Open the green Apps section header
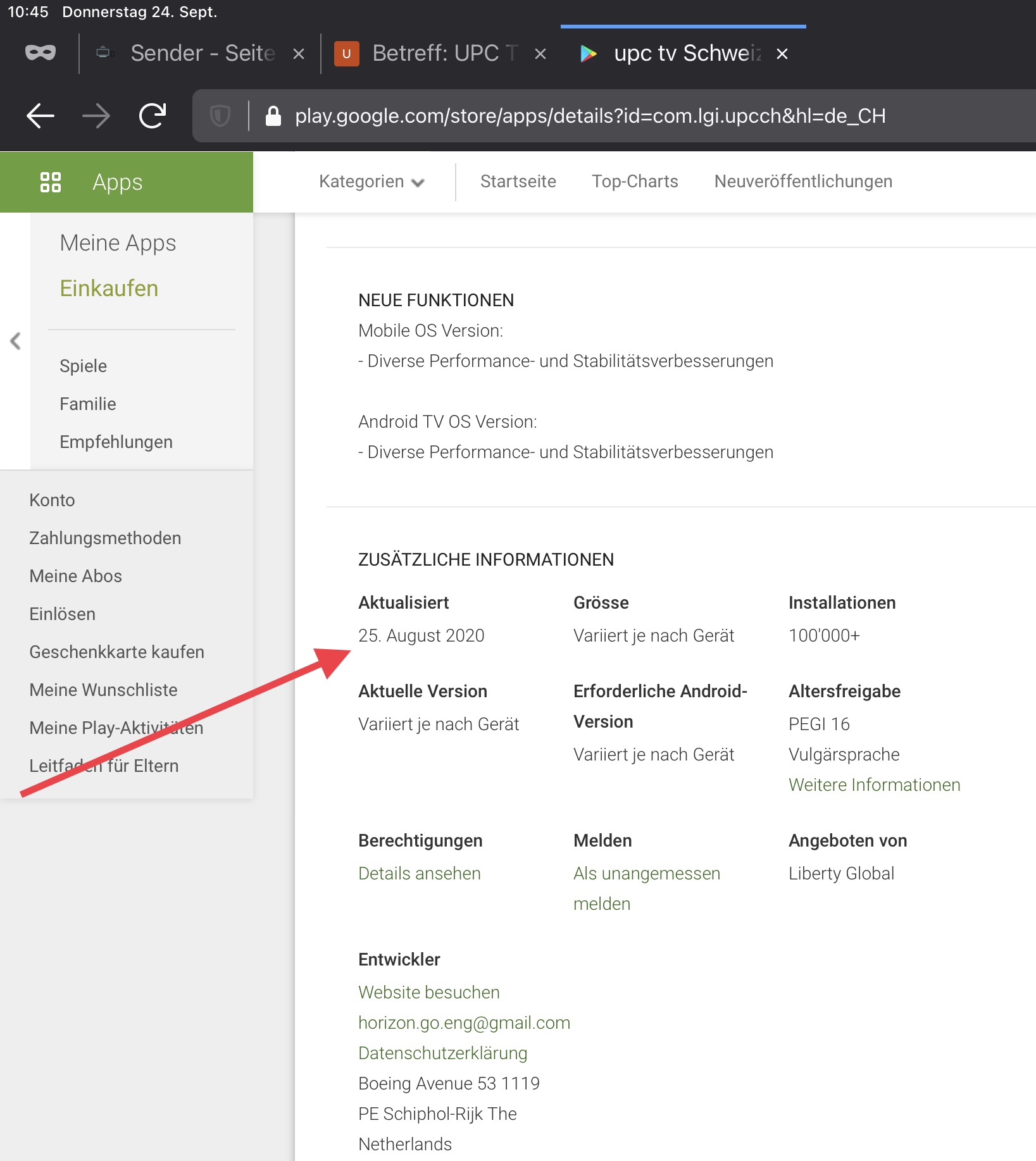 point(127,182)
